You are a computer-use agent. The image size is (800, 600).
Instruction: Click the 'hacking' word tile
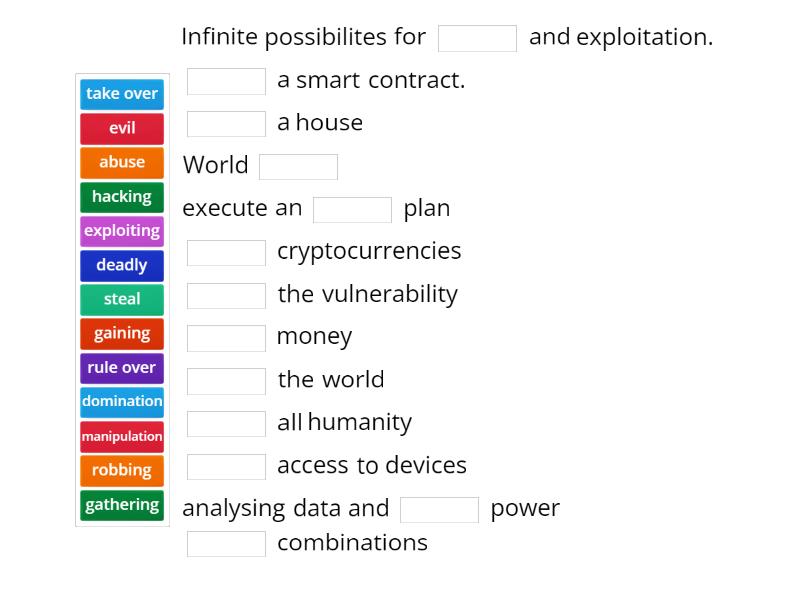point(121,197)
